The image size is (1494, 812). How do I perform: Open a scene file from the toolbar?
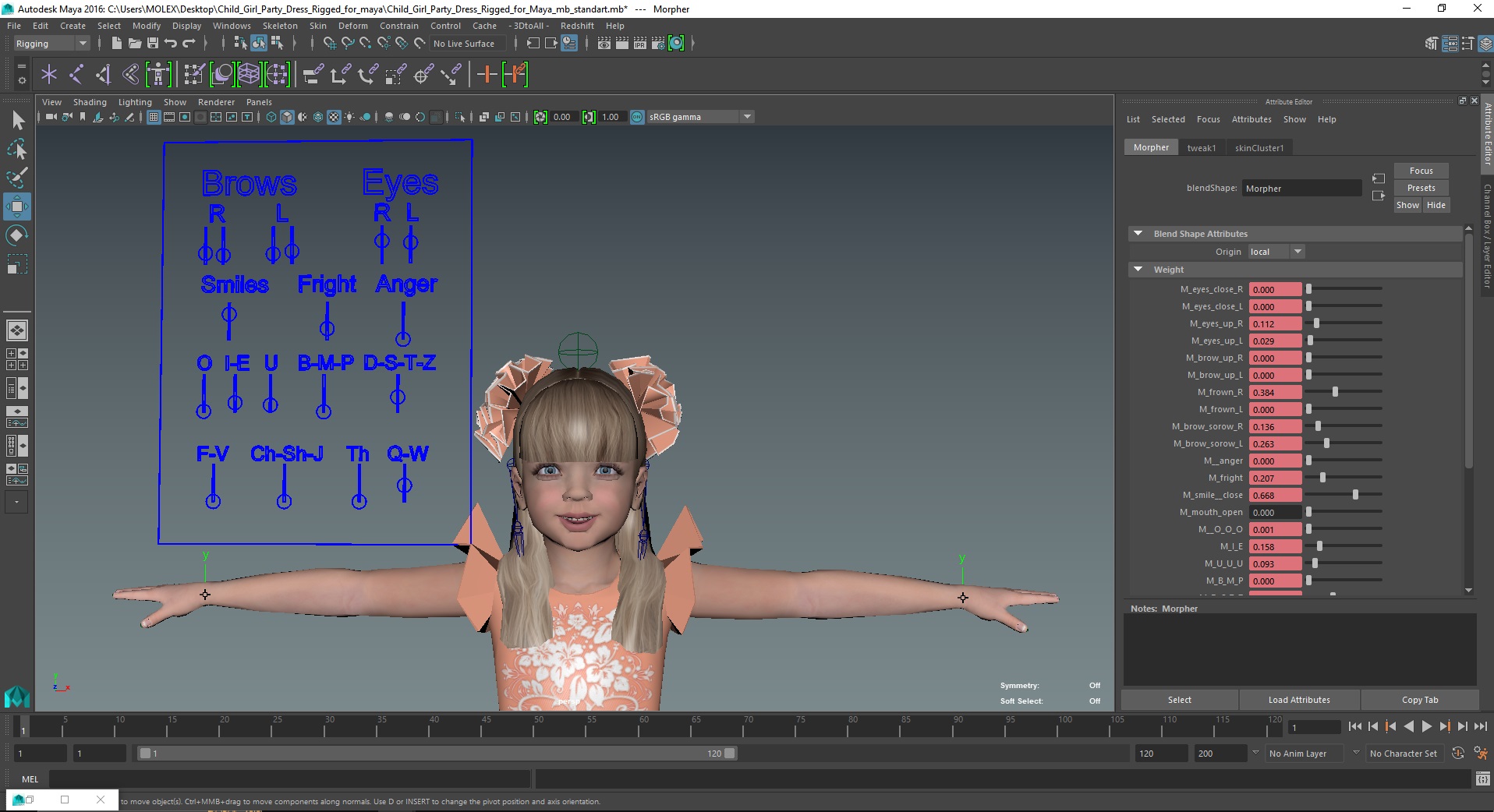pyautogui.click(x=135, y=44)
